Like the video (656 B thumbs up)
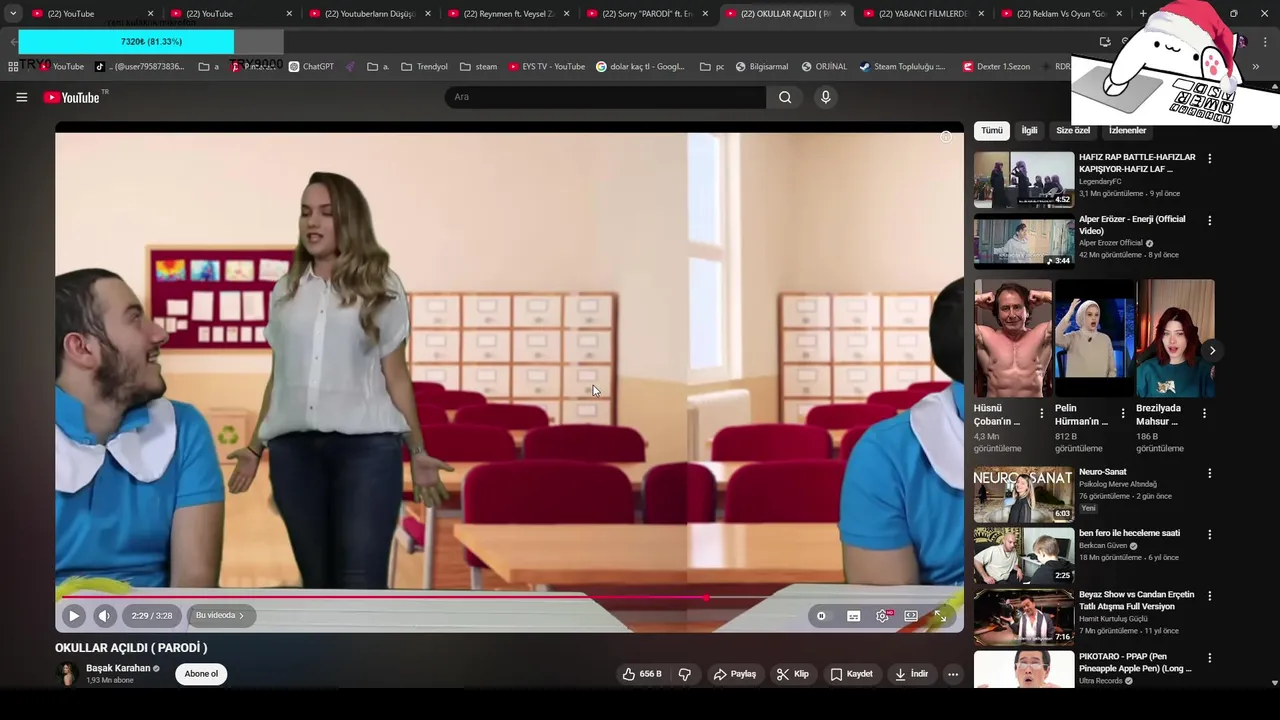This screenshot has height=720, width=1280. [642, 674]
